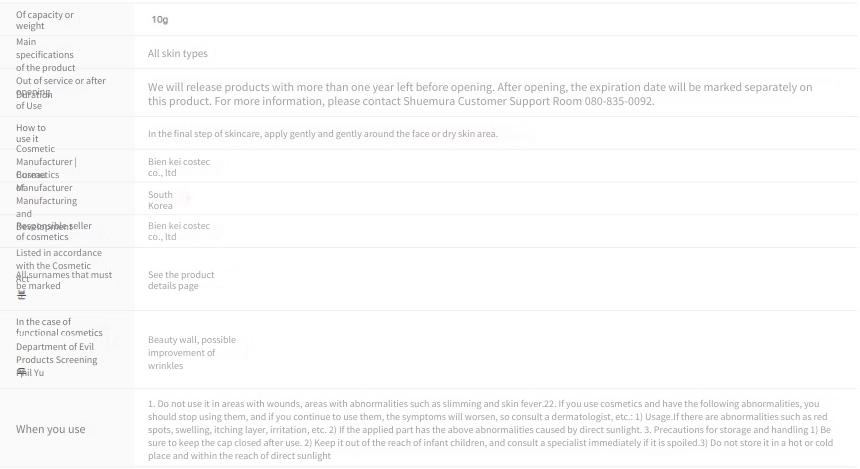Click the precautions paragraph about wounds and abnormalities

pos(490,430)
